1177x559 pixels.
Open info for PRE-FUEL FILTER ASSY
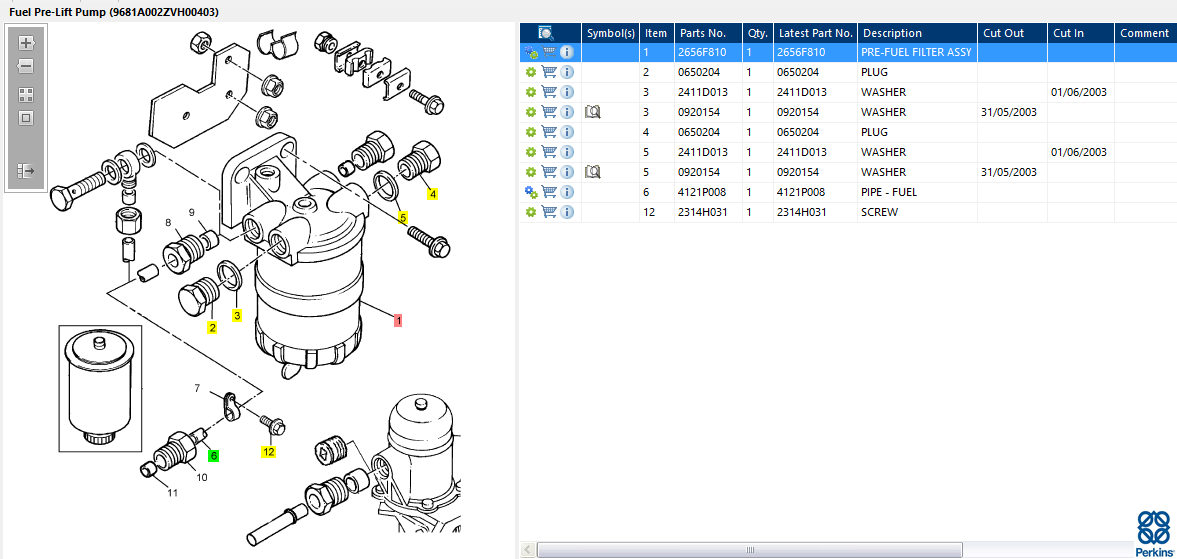567,52
